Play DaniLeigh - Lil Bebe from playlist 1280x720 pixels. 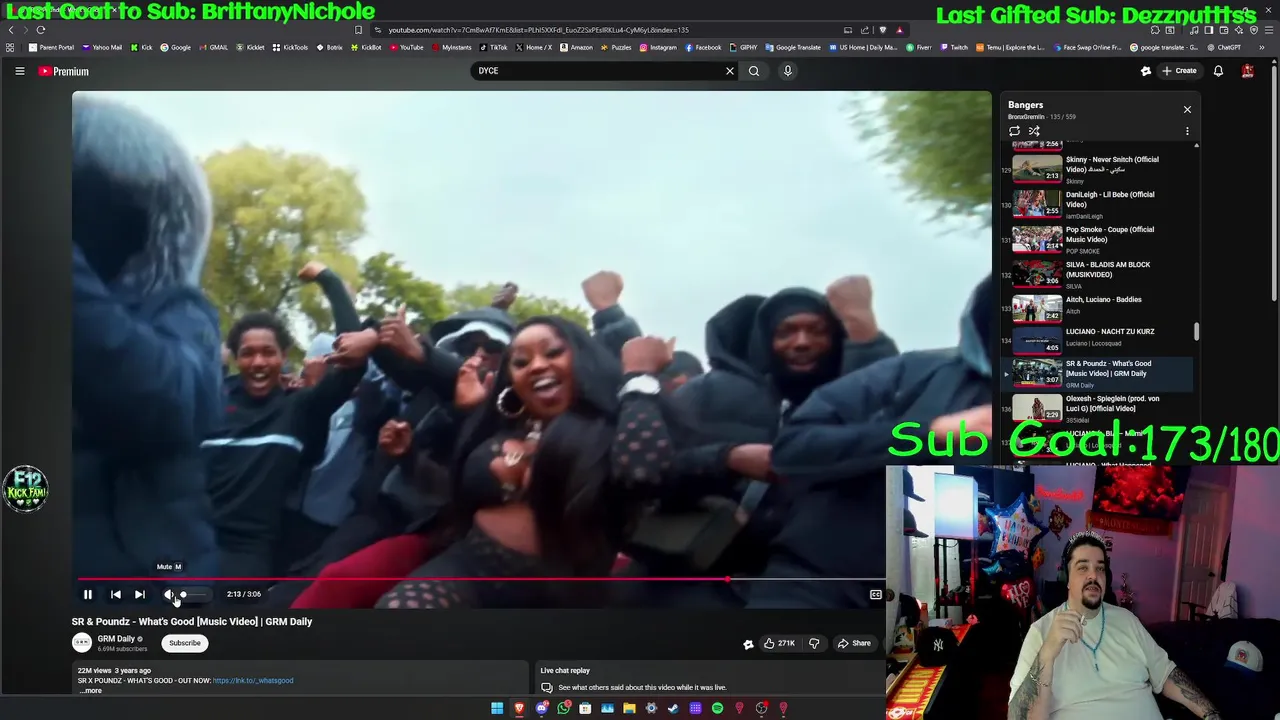(x=1098, y=203)
